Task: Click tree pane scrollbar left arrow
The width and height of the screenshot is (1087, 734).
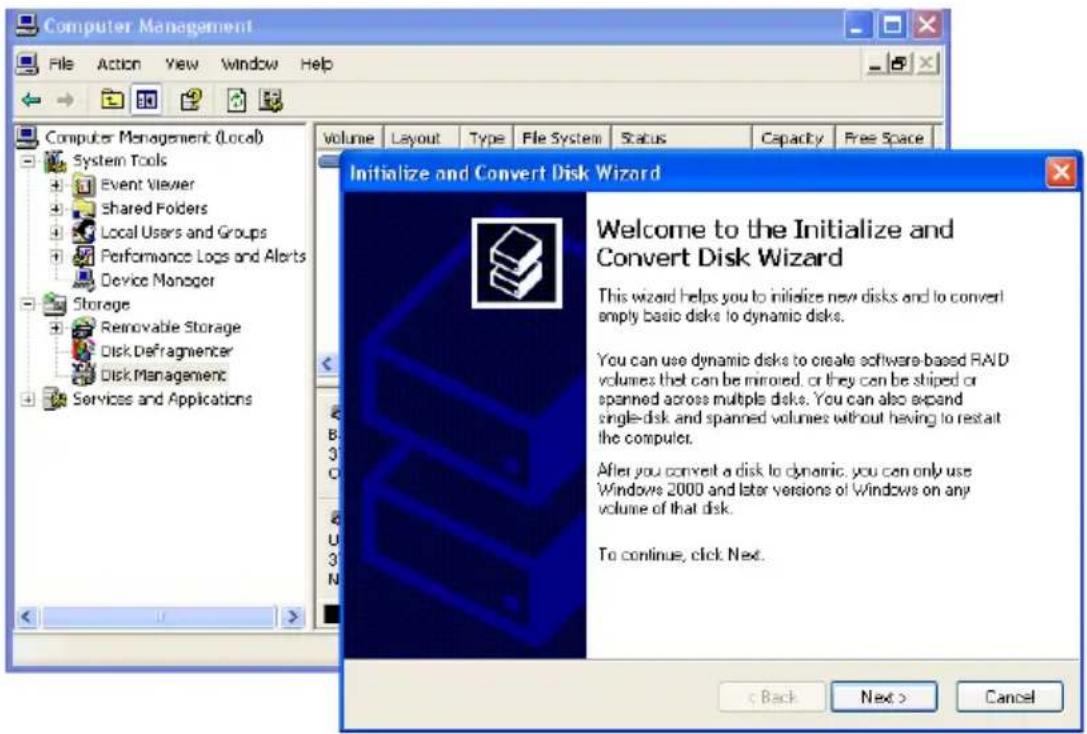Action: click(x=27, y=616)
